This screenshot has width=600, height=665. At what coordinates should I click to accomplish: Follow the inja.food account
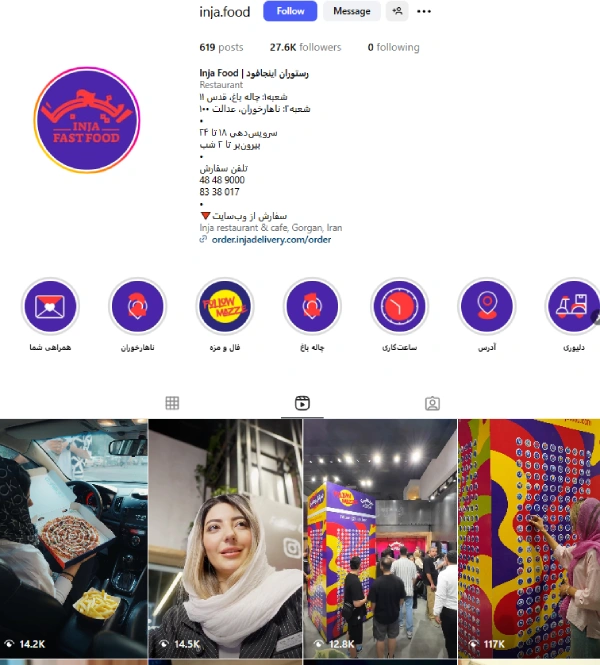coord(290,11)
